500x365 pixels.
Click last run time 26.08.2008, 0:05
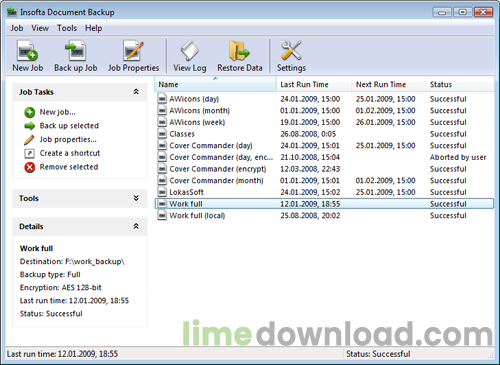(x=308, y=134)
